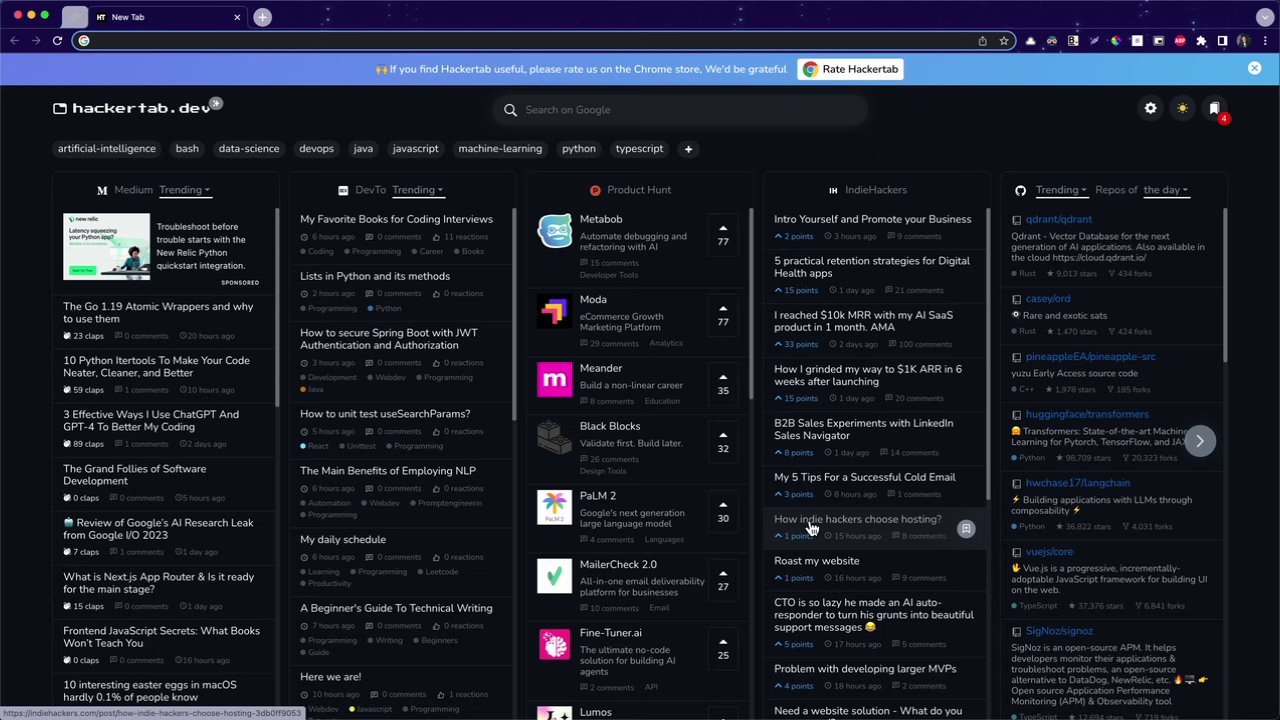Click the Fine-Tuner.ai logo

554,645
